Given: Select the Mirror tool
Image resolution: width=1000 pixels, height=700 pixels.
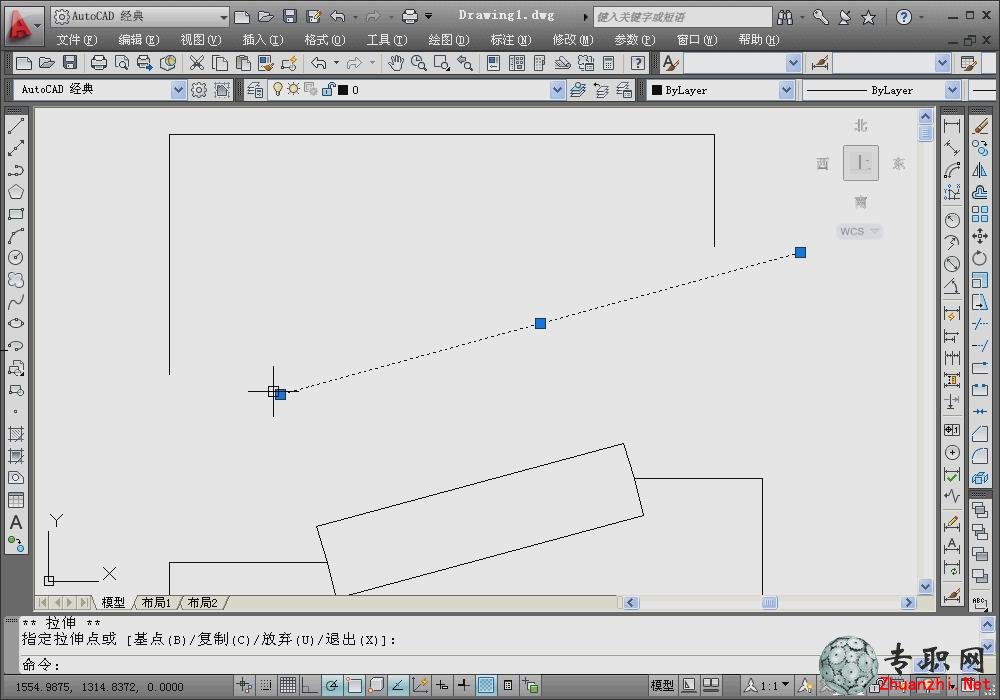Looking at the screenshot, I should 980,170.
